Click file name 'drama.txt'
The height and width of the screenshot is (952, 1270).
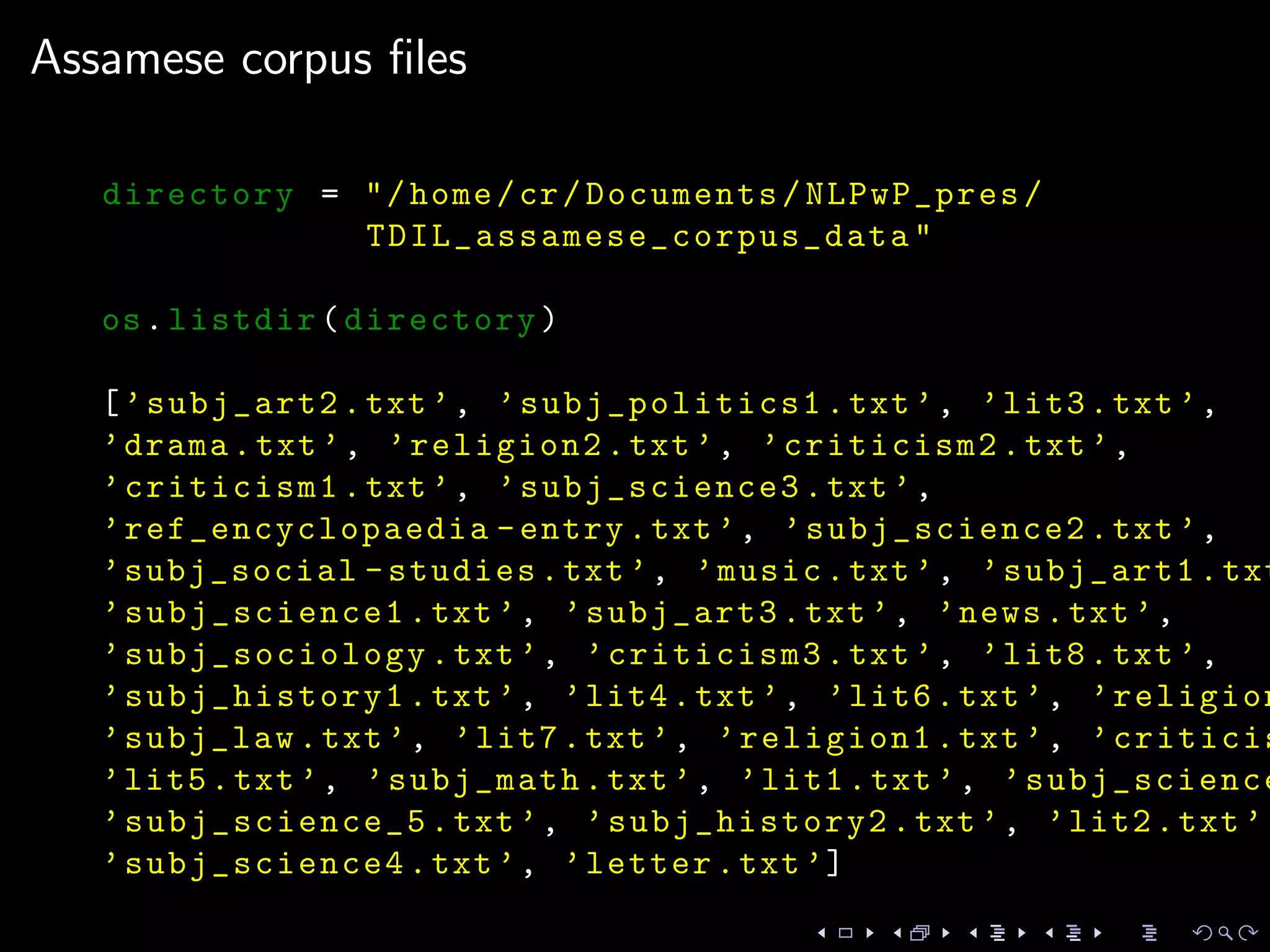pos(220,446)
